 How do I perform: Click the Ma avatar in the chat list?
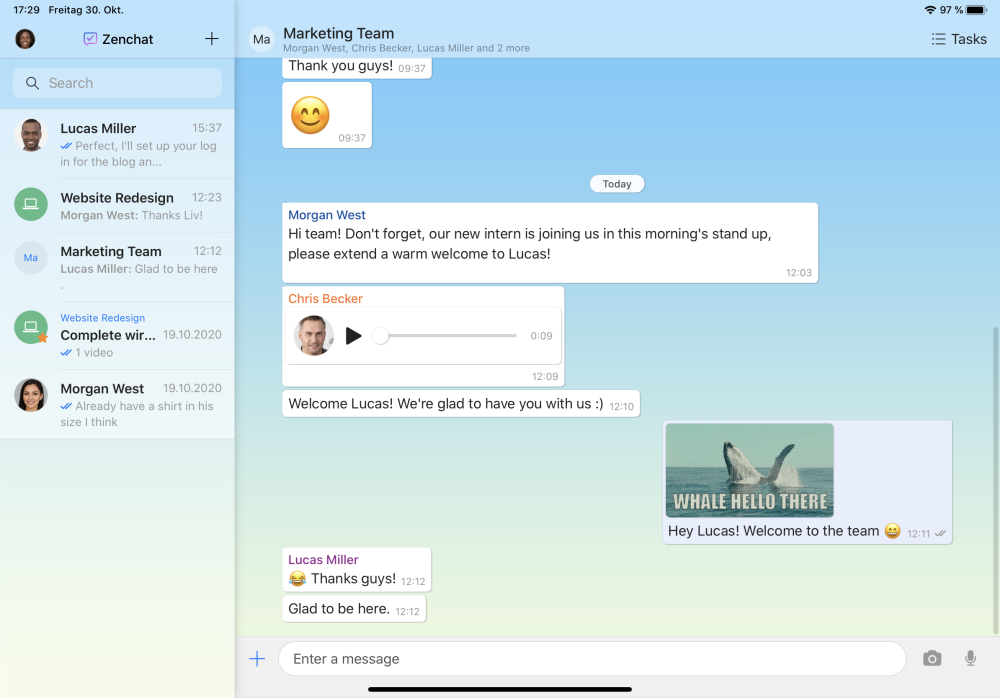click(31, 258)
